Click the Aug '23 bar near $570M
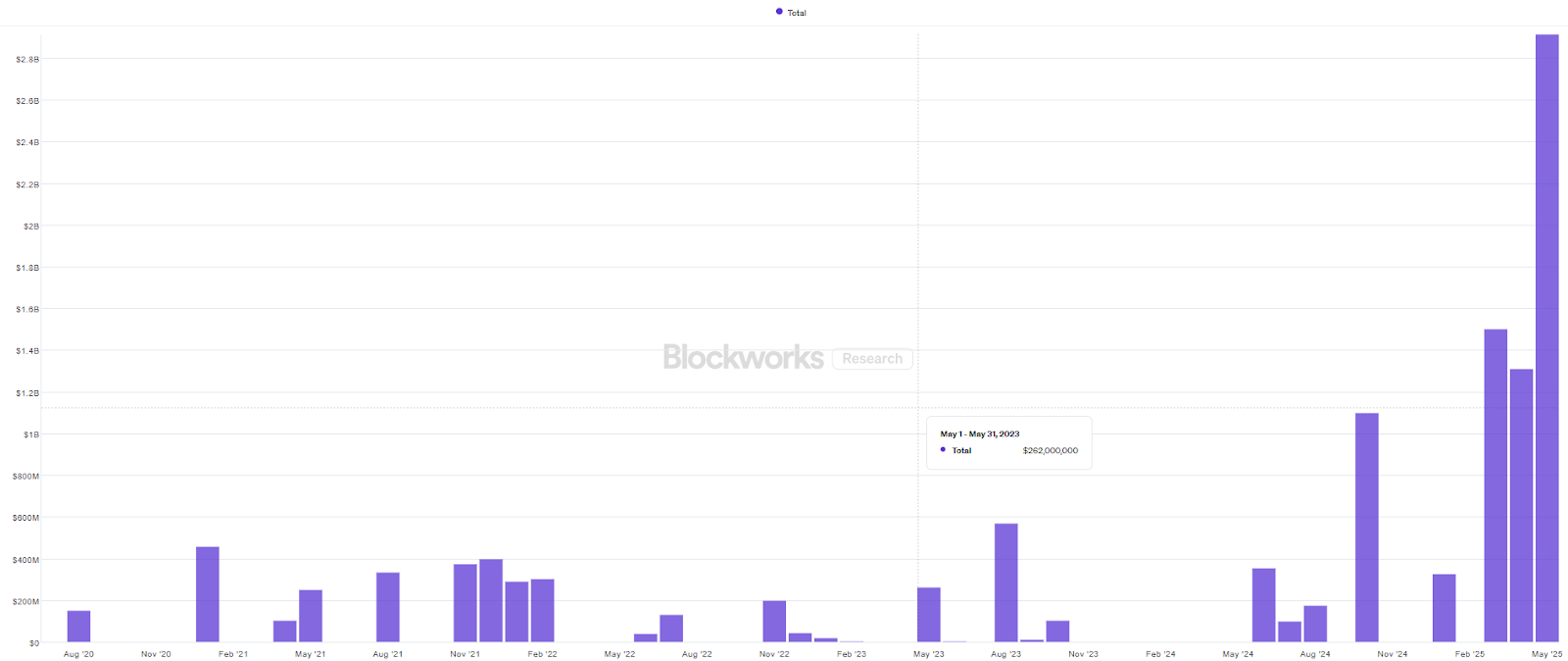 tap(1005, 583)
